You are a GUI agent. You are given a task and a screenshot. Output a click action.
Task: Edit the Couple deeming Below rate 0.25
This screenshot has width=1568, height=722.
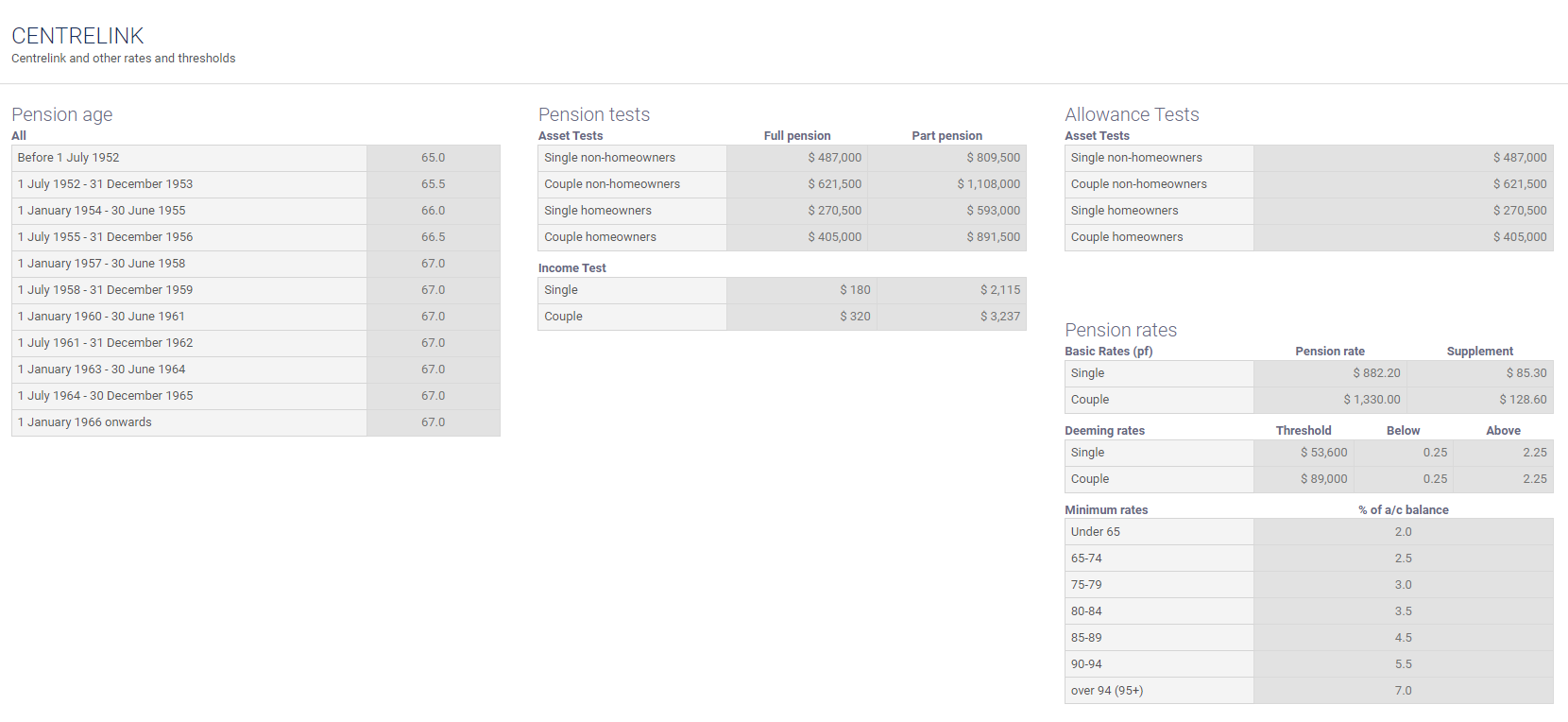point(1404,479)
